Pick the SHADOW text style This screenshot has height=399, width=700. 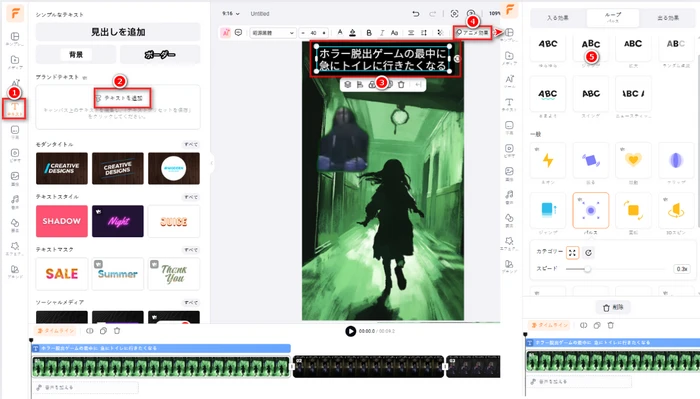[x=62, y=221]
